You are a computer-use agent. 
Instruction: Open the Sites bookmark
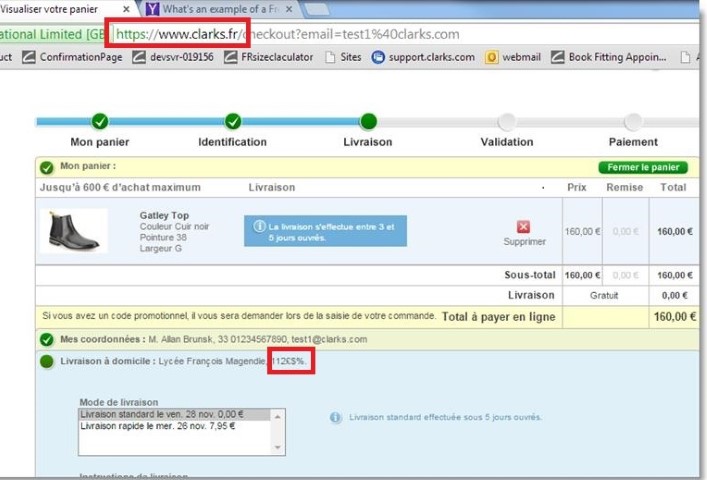(343, 57)
